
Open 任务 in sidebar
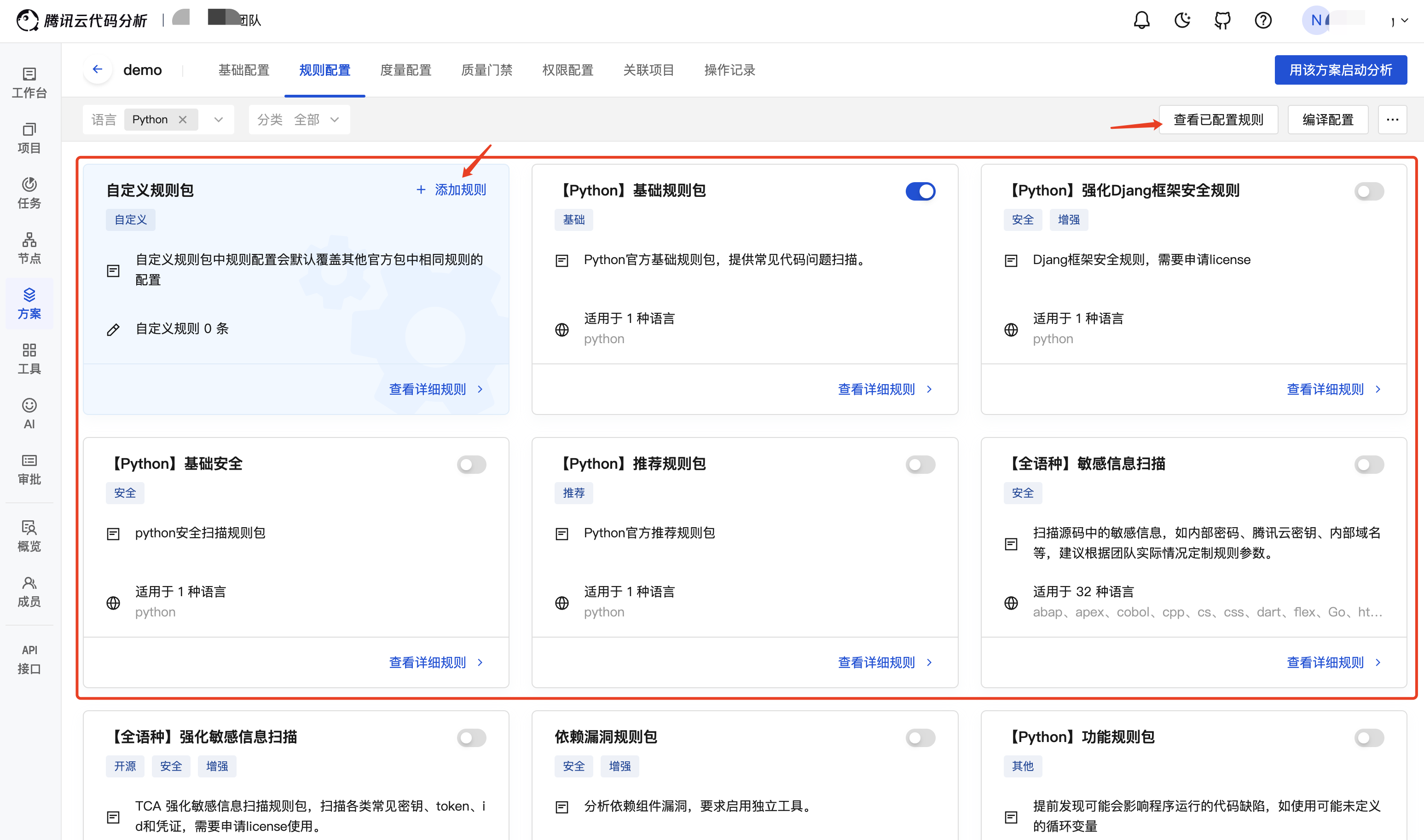coord(29,193)
